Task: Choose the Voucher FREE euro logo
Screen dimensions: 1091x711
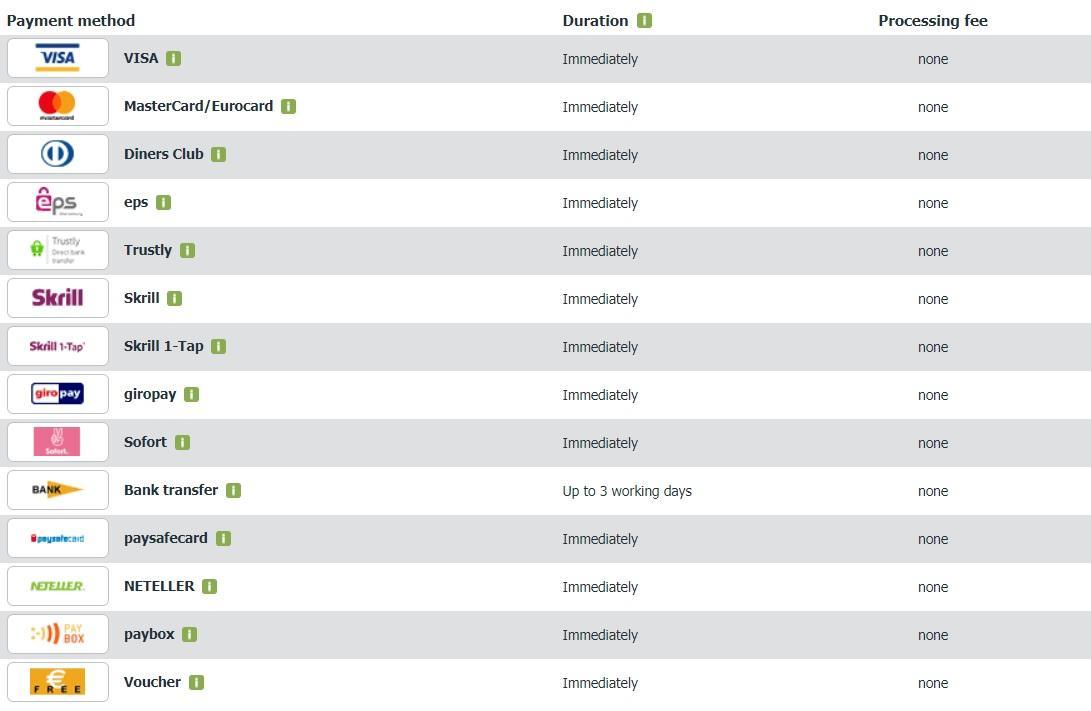Action: click(57, 682)
